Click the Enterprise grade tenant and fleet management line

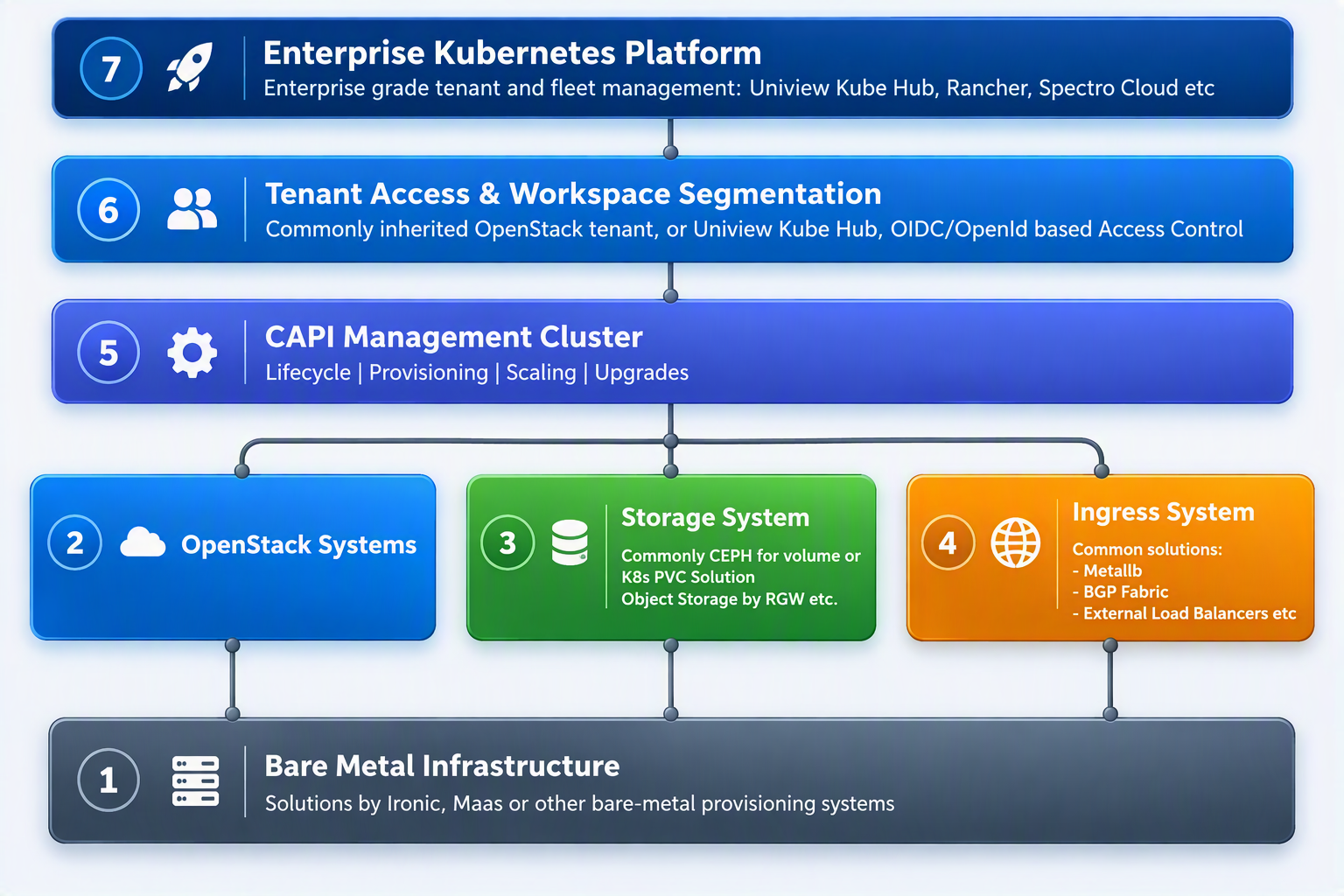coord(738,88)
